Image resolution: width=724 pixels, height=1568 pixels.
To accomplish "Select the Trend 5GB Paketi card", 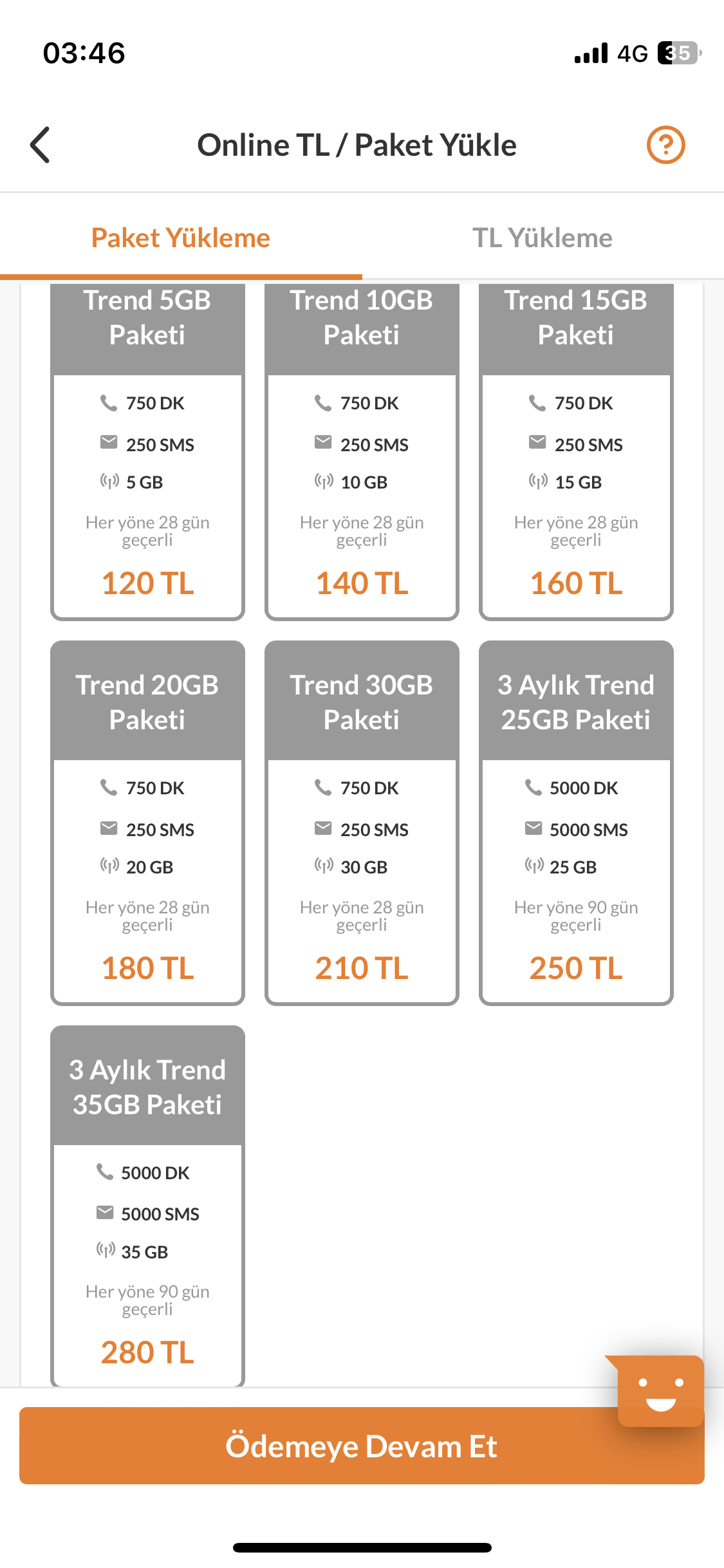I will 147,451.
